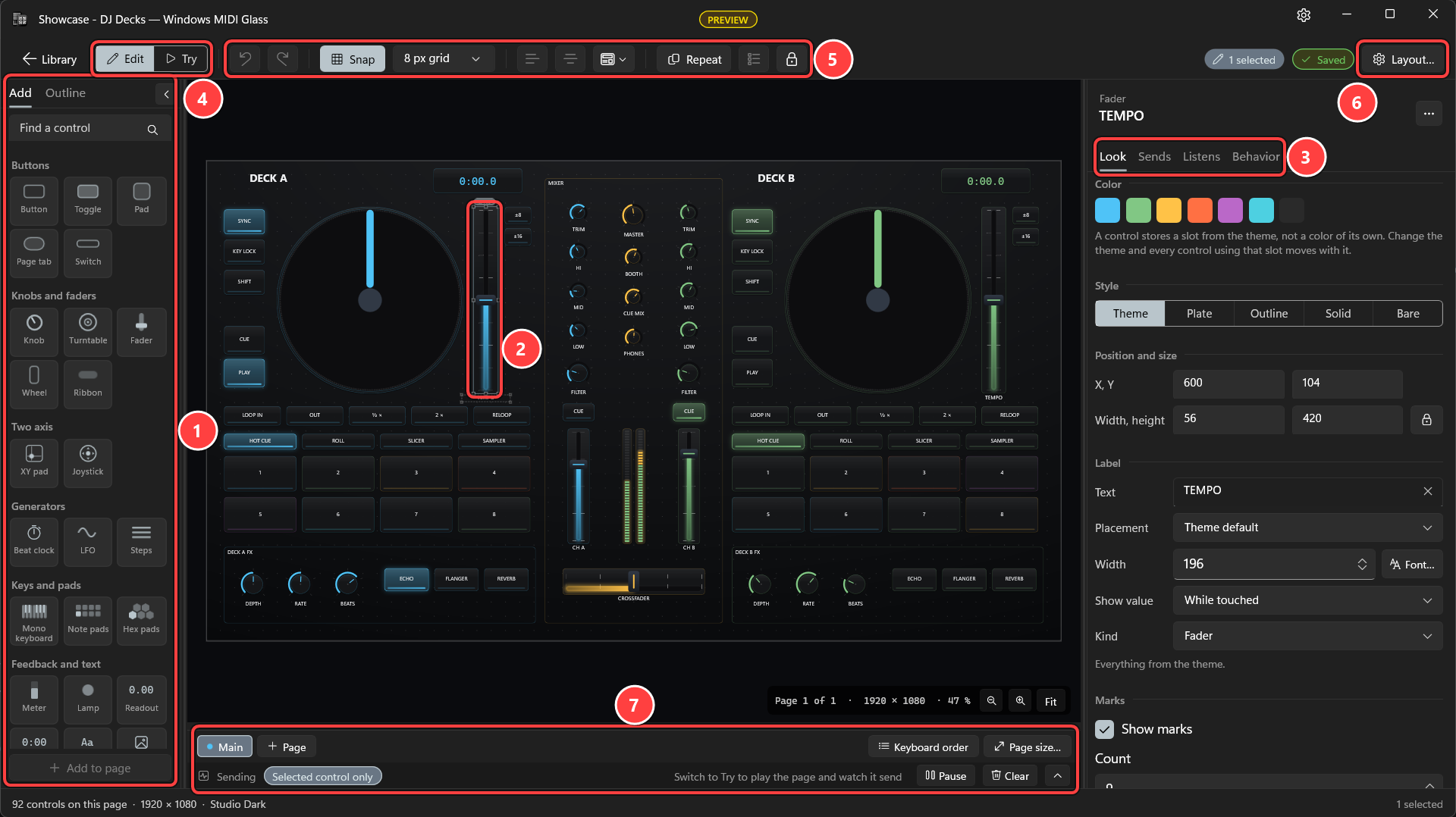This screenshot has height=817, width=1456.
Task: Uncheck the Show marks checkbox
Action: point(1105,729)
